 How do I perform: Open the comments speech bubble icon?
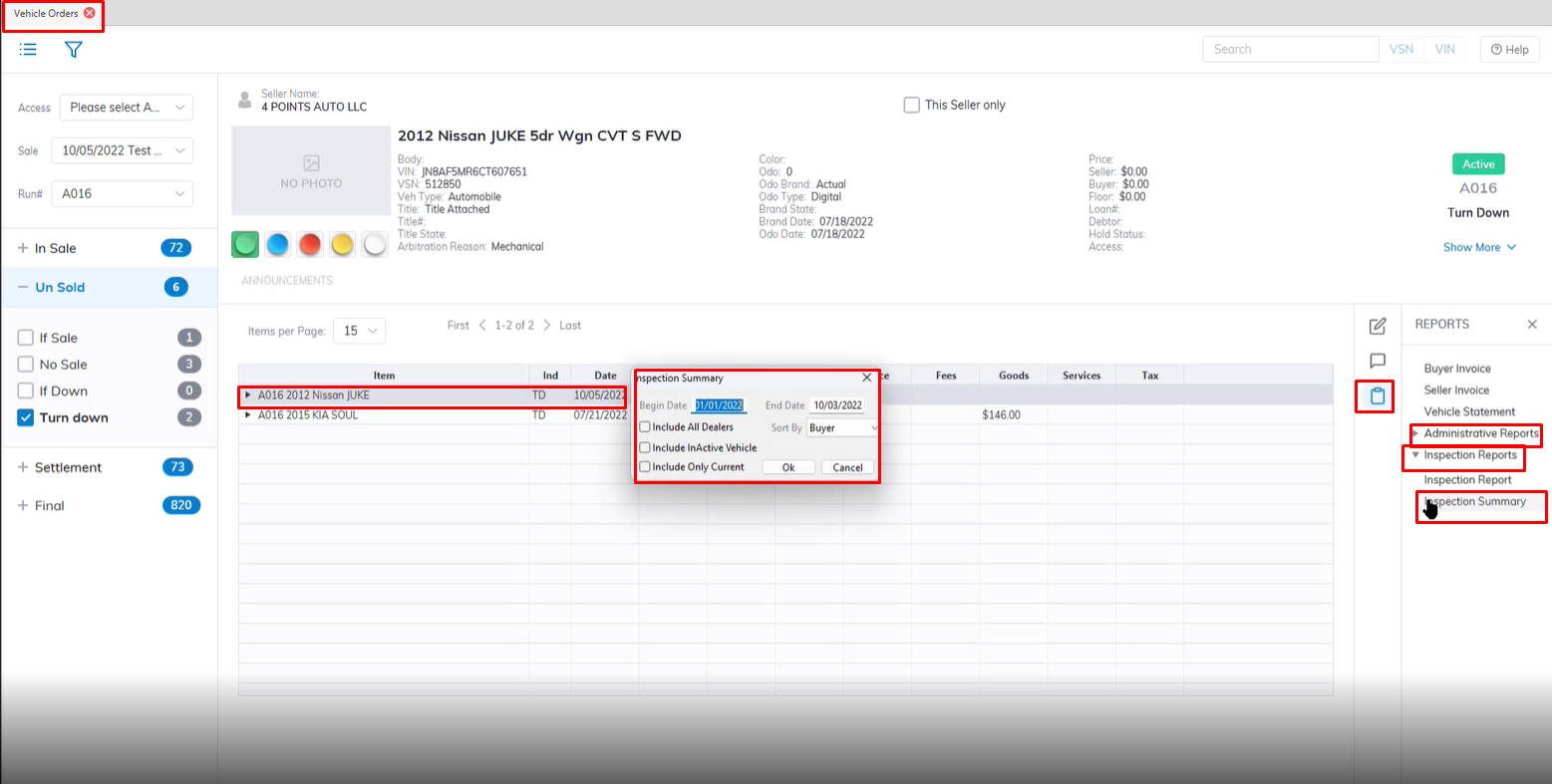1378,361
